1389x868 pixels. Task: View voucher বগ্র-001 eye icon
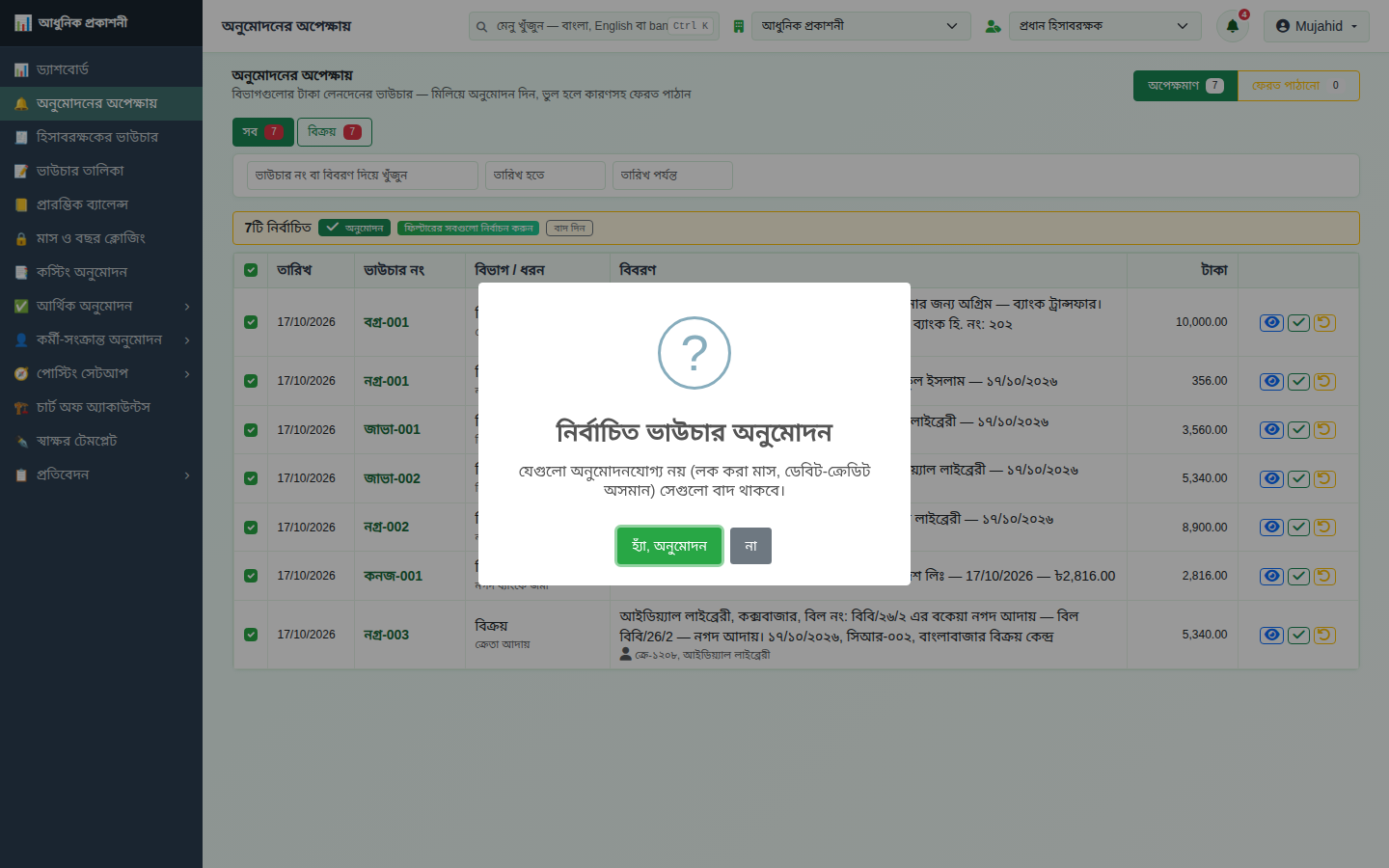pyautogui.click(x=1272, y=322)
